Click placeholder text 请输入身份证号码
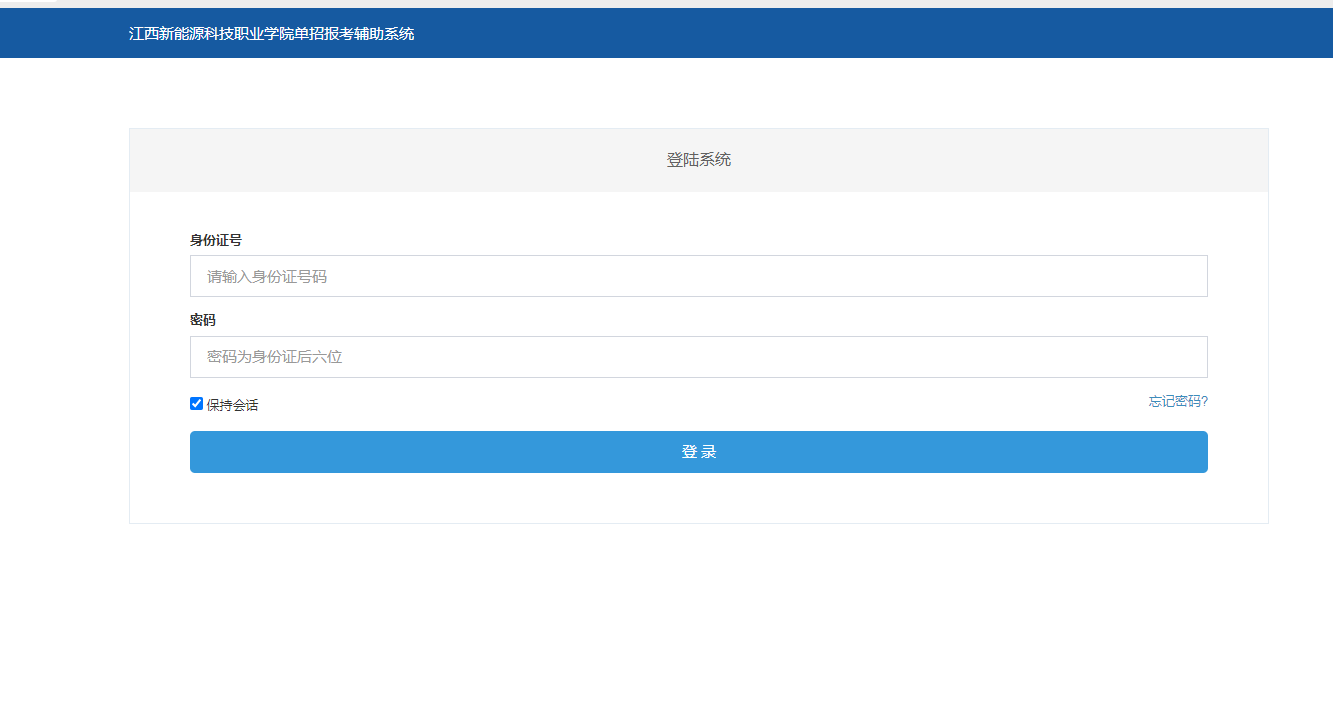 click(x=267, y=277)
